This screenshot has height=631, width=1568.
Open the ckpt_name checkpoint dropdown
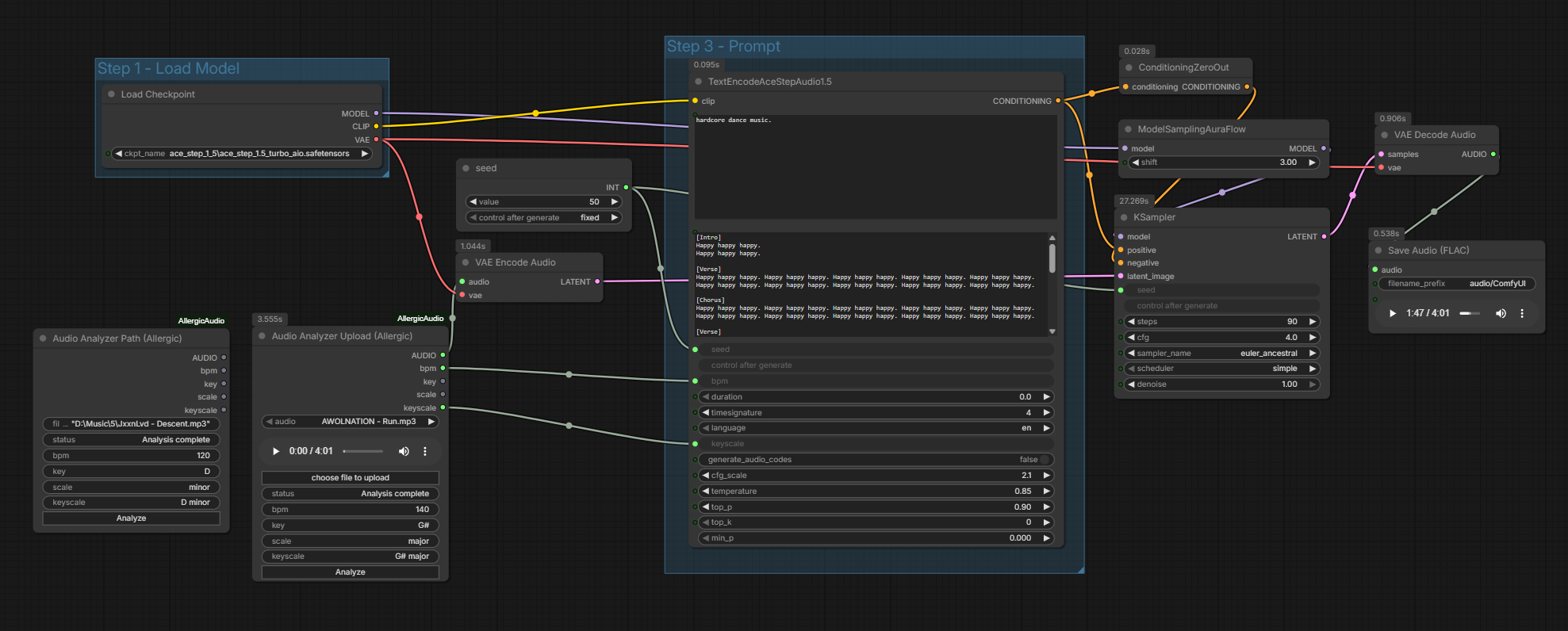point(243,154)
